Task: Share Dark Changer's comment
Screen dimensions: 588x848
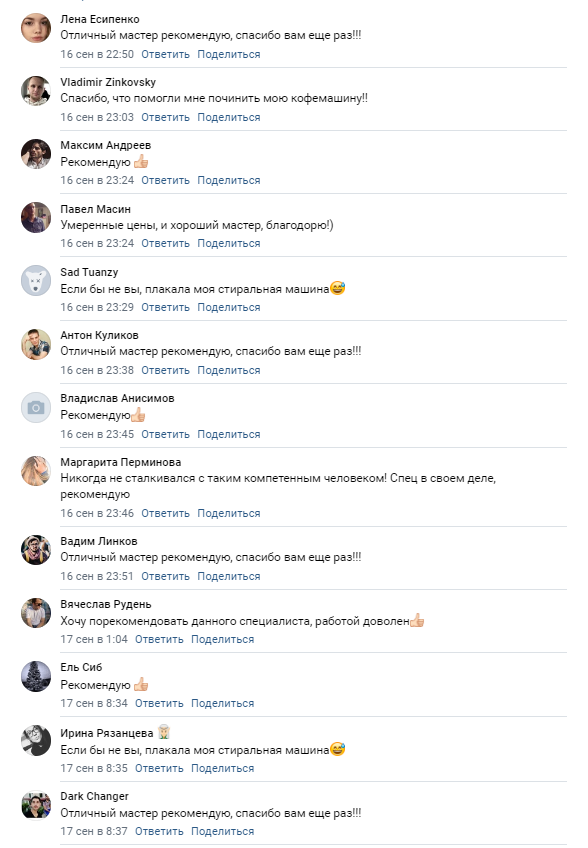Action: click(222, 831)
